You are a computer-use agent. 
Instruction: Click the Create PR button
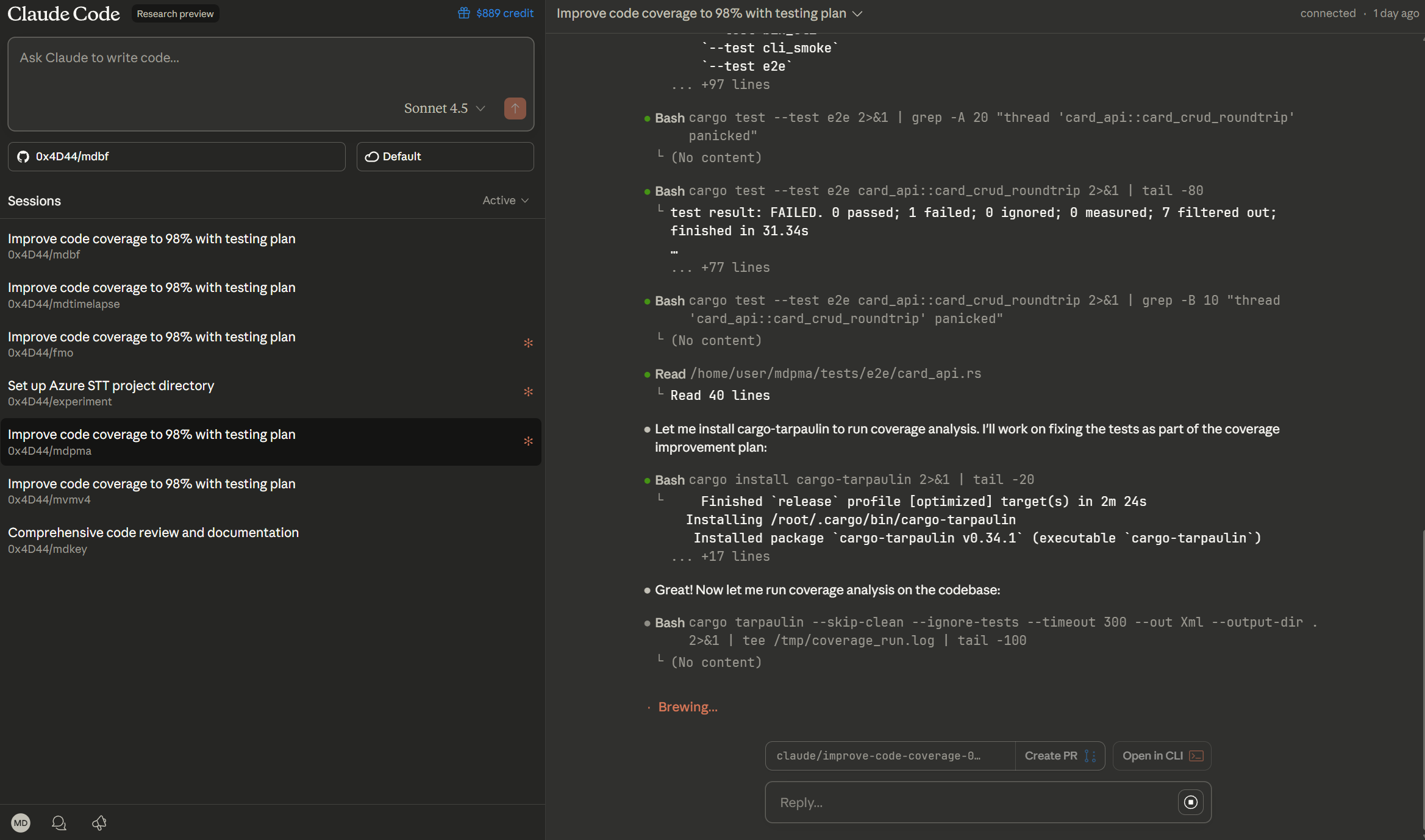(x=1060, y=756)
